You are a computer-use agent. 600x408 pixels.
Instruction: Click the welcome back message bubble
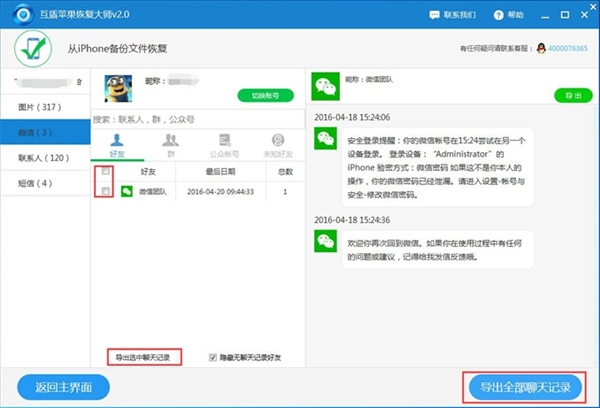[437, 250]
